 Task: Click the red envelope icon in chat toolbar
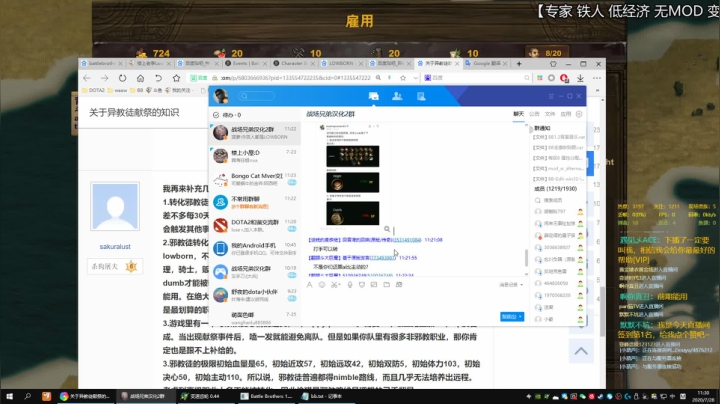pyautogui.click(x=362, y=285)
